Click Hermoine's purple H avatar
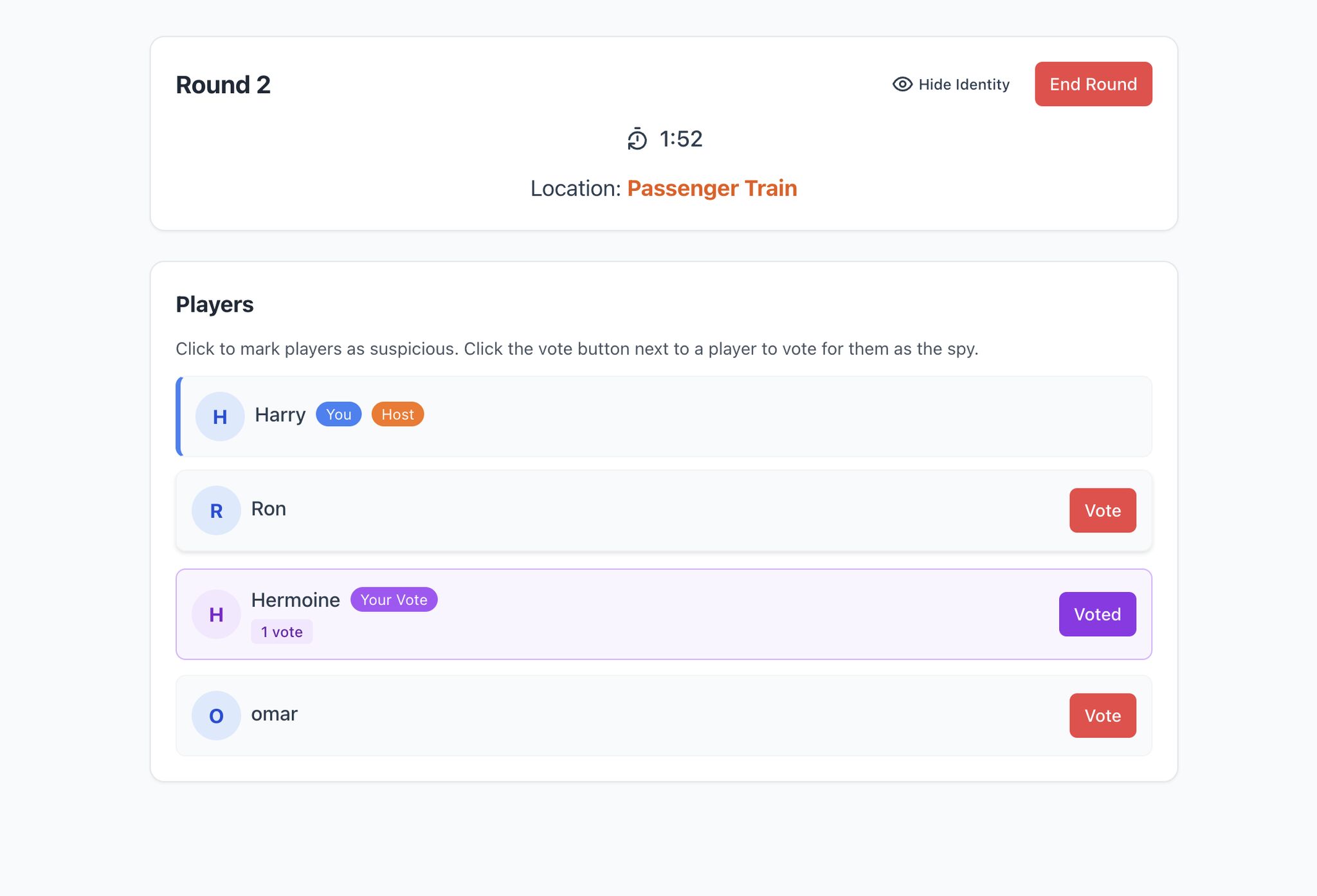The image size is (1317, 896). pyautogui.click(x=216, y=614)
